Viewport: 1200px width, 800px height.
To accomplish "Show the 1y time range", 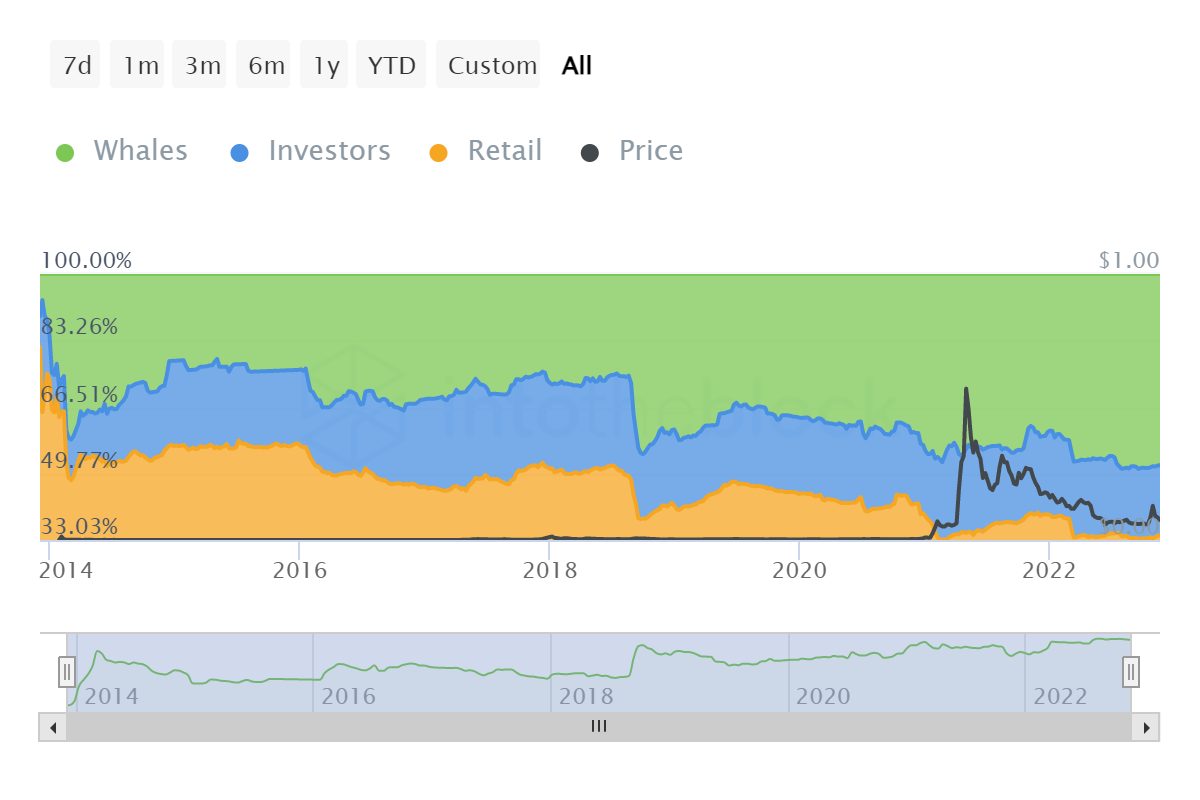I will click(x=326, y=66).
